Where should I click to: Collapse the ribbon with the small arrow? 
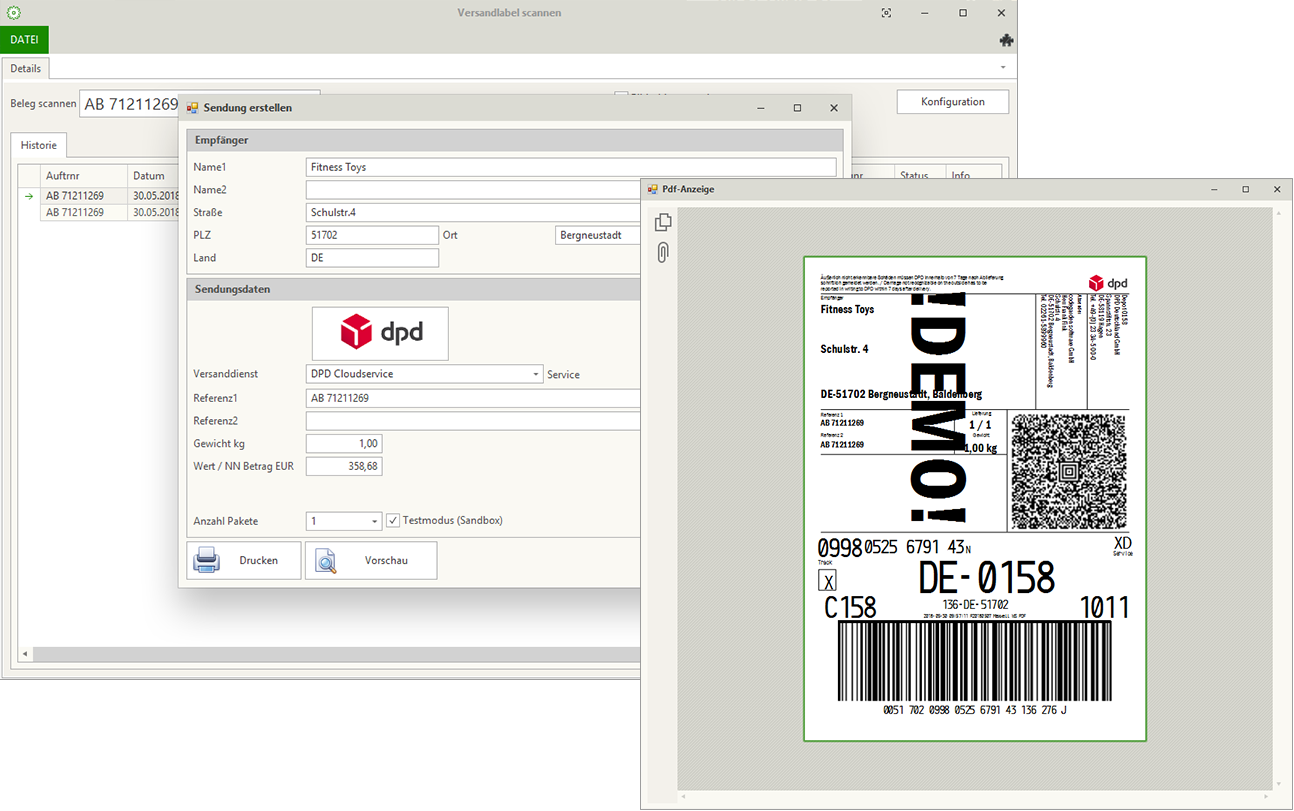pyautogui.click(x=1003, y=68)
